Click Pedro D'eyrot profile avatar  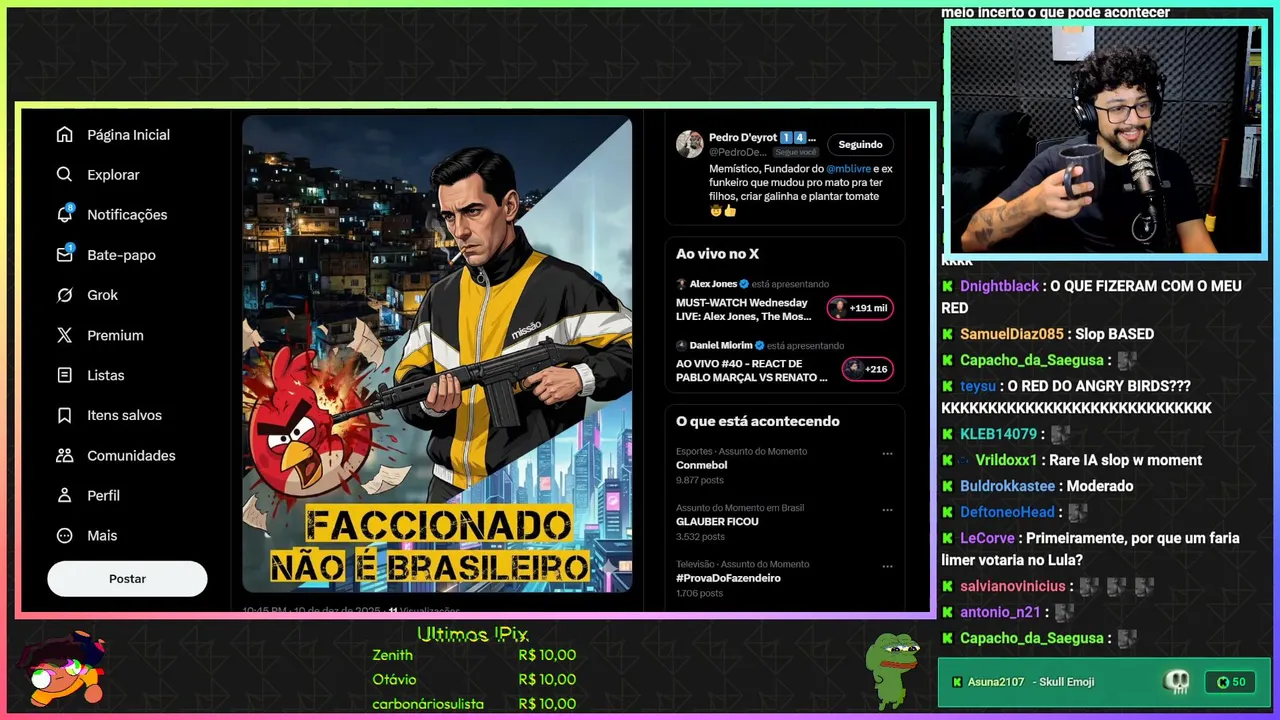point(689,144)
